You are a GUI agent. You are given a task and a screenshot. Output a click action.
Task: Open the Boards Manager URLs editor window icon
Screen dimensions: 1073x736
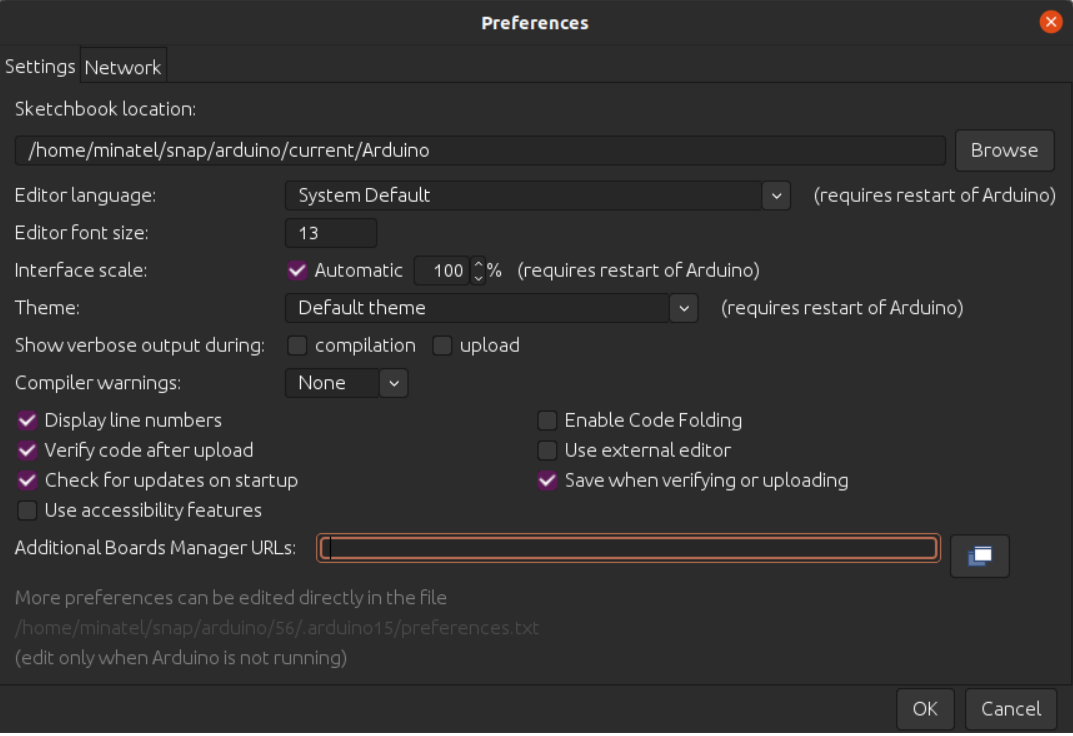pos(980,556)
